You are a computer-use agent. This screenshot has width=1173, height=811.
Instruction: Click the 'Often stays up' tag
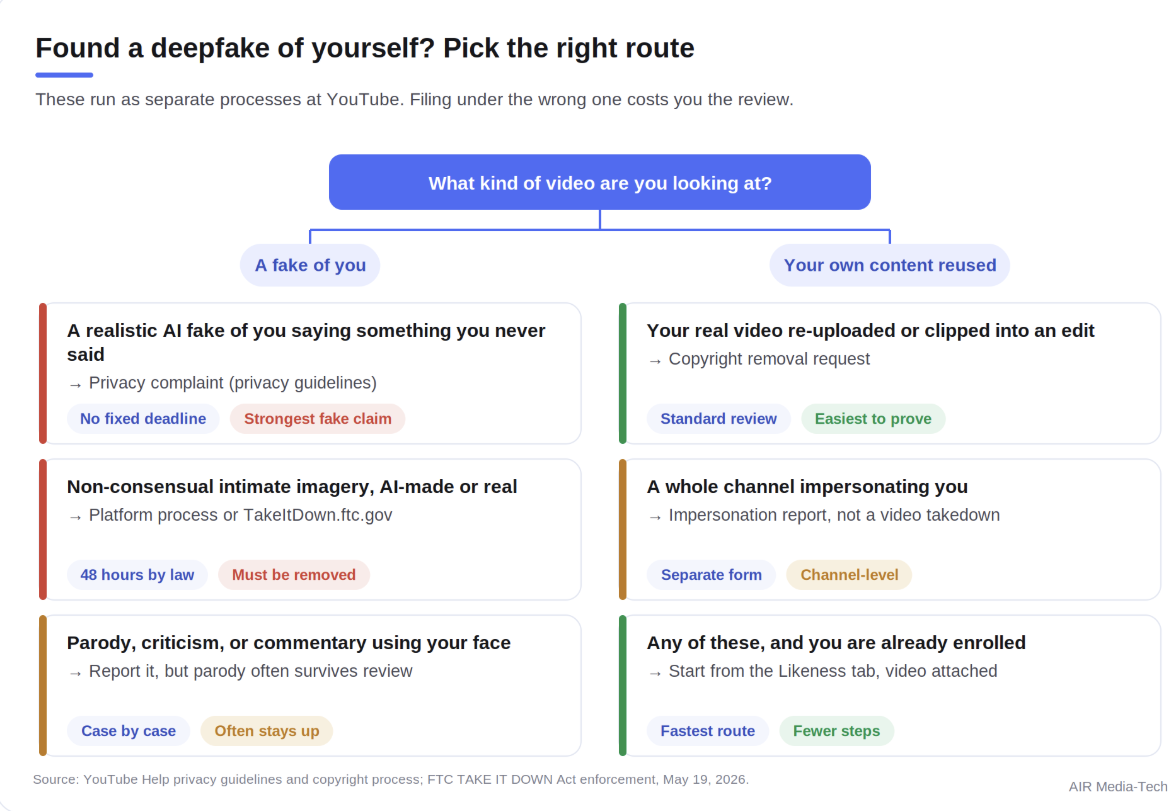[266, 731]
